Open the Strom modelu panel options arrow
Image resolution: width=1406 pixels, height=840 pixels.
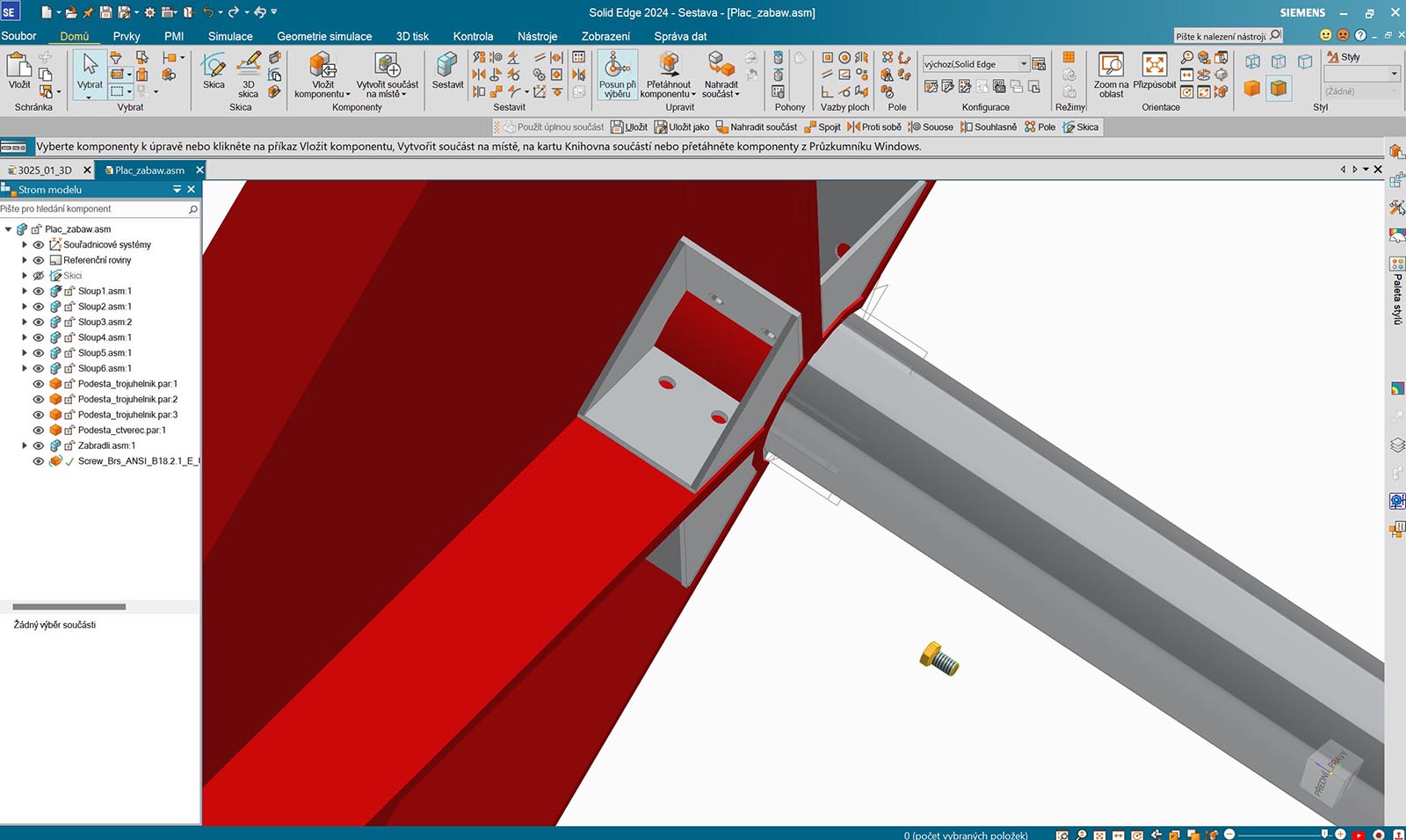(177, 189)
